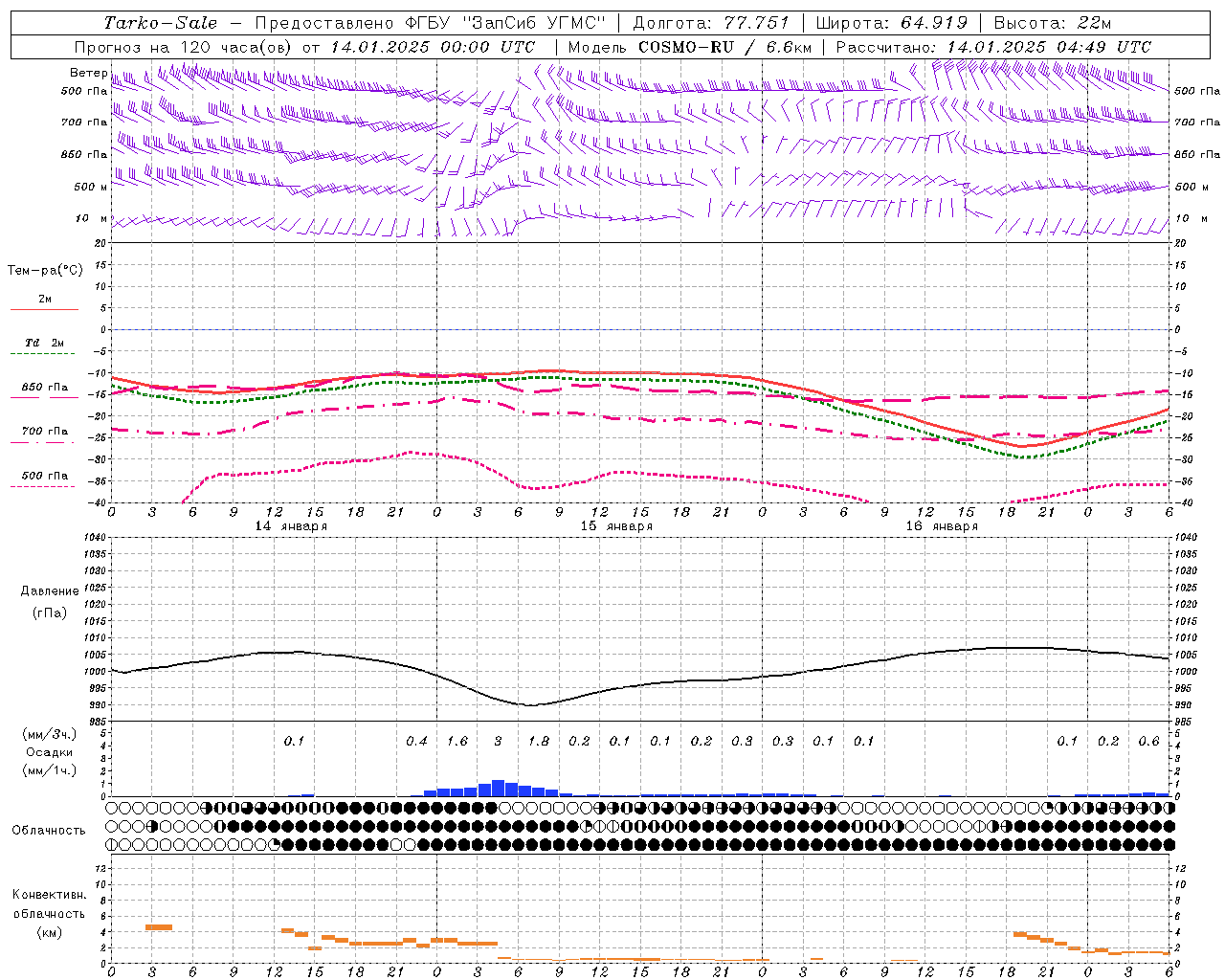1225x980 pixels.
Task: Click the 850 гПа temperature legend entry
Action: (45, 388)
